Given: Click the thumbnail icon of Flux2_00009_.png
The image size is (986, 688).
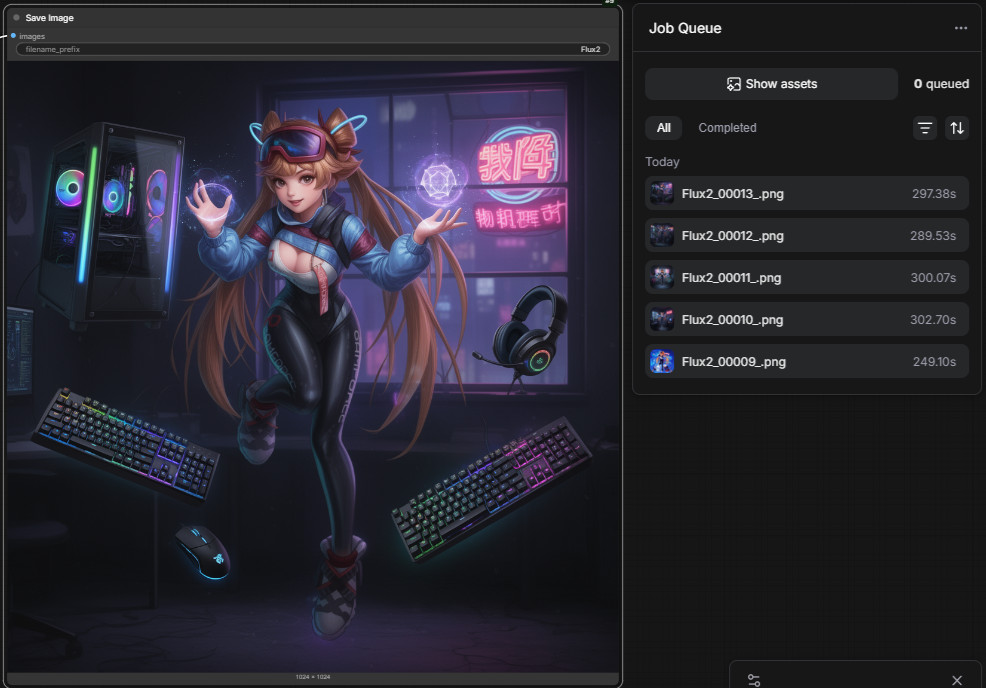Looking at the screenshot, I should [662, 362].
